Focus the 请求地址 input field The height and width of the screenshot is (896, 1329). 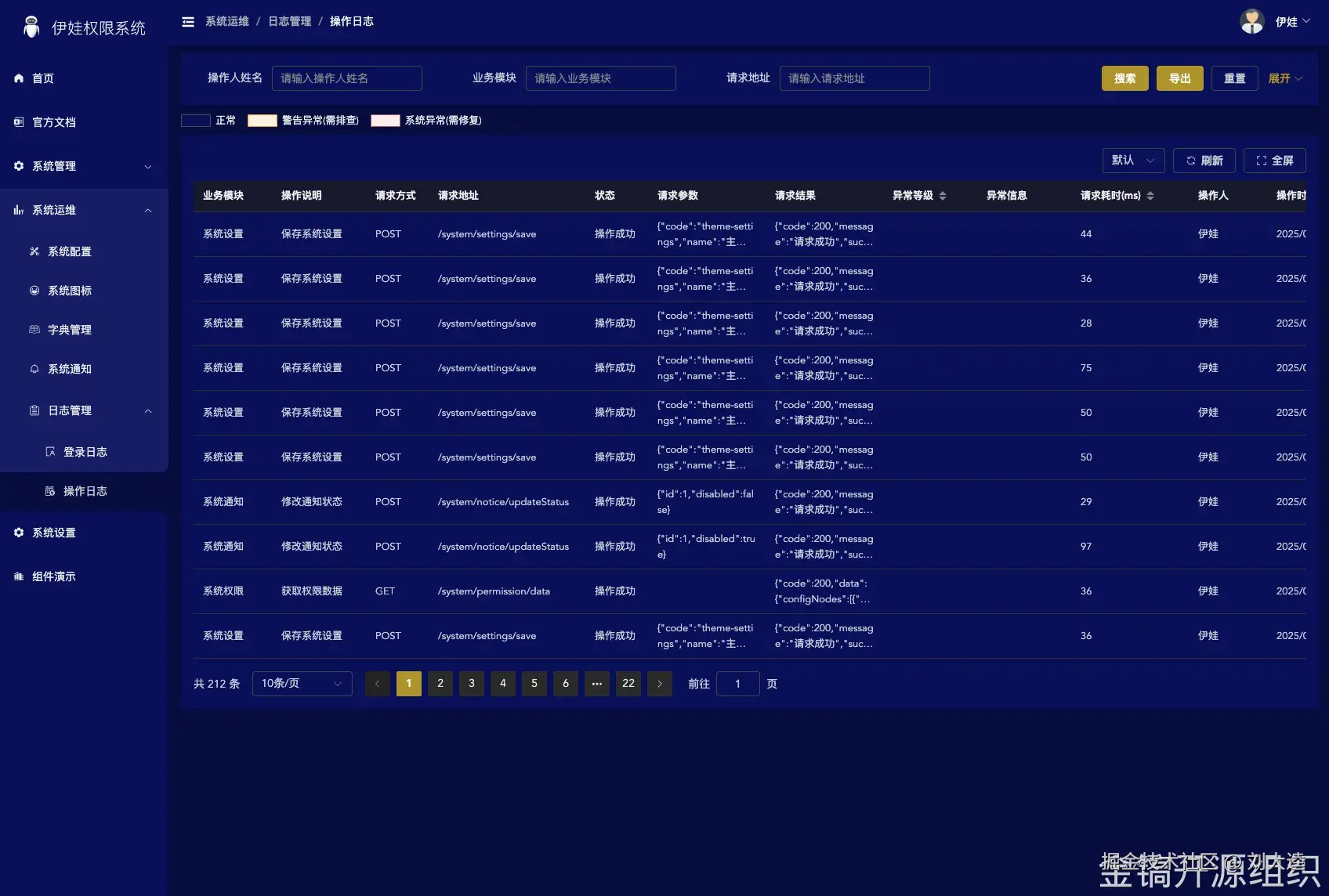855,78
